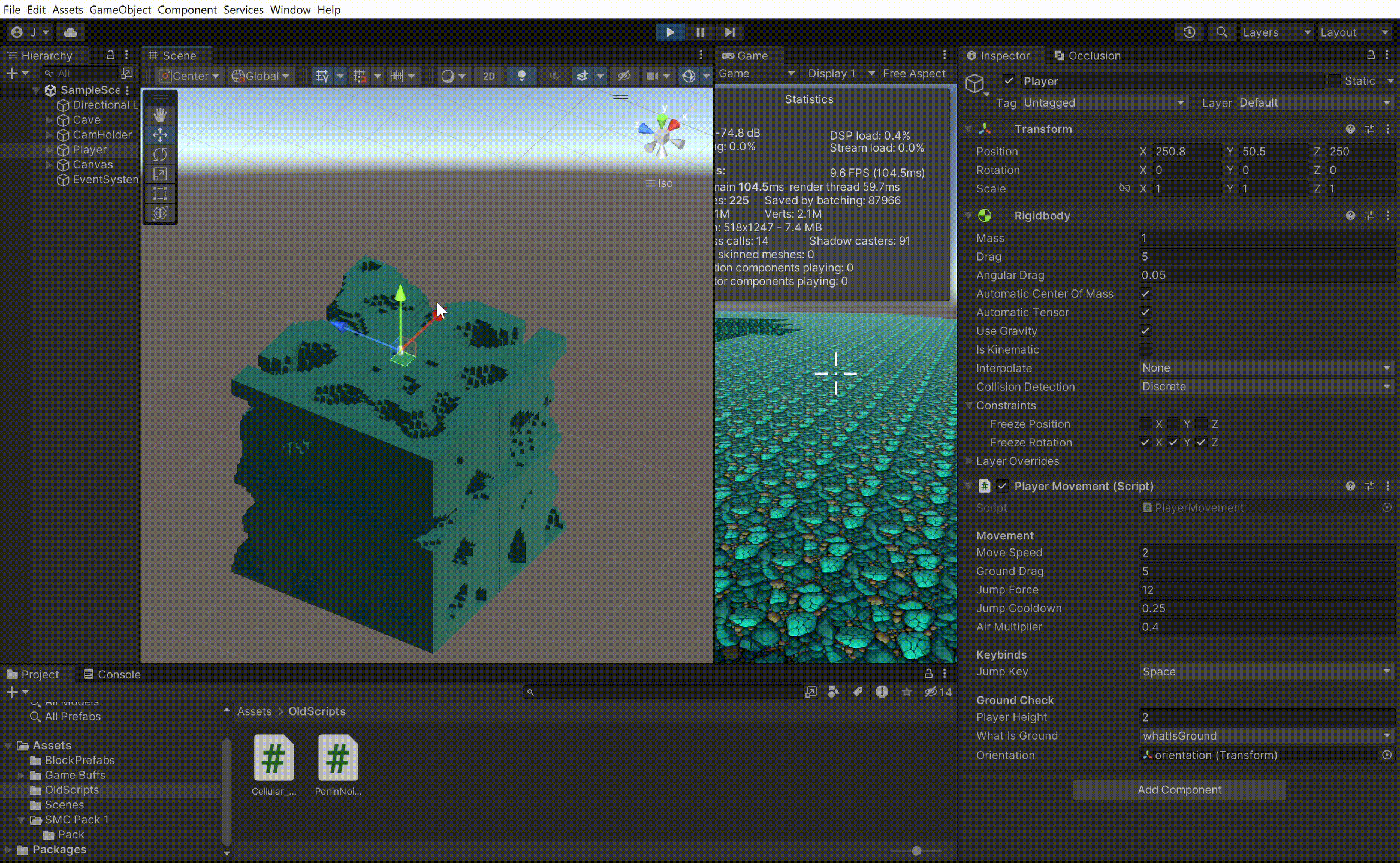Click the Play button
This screenshot has height=863, width=1400.
click(670, 32)
